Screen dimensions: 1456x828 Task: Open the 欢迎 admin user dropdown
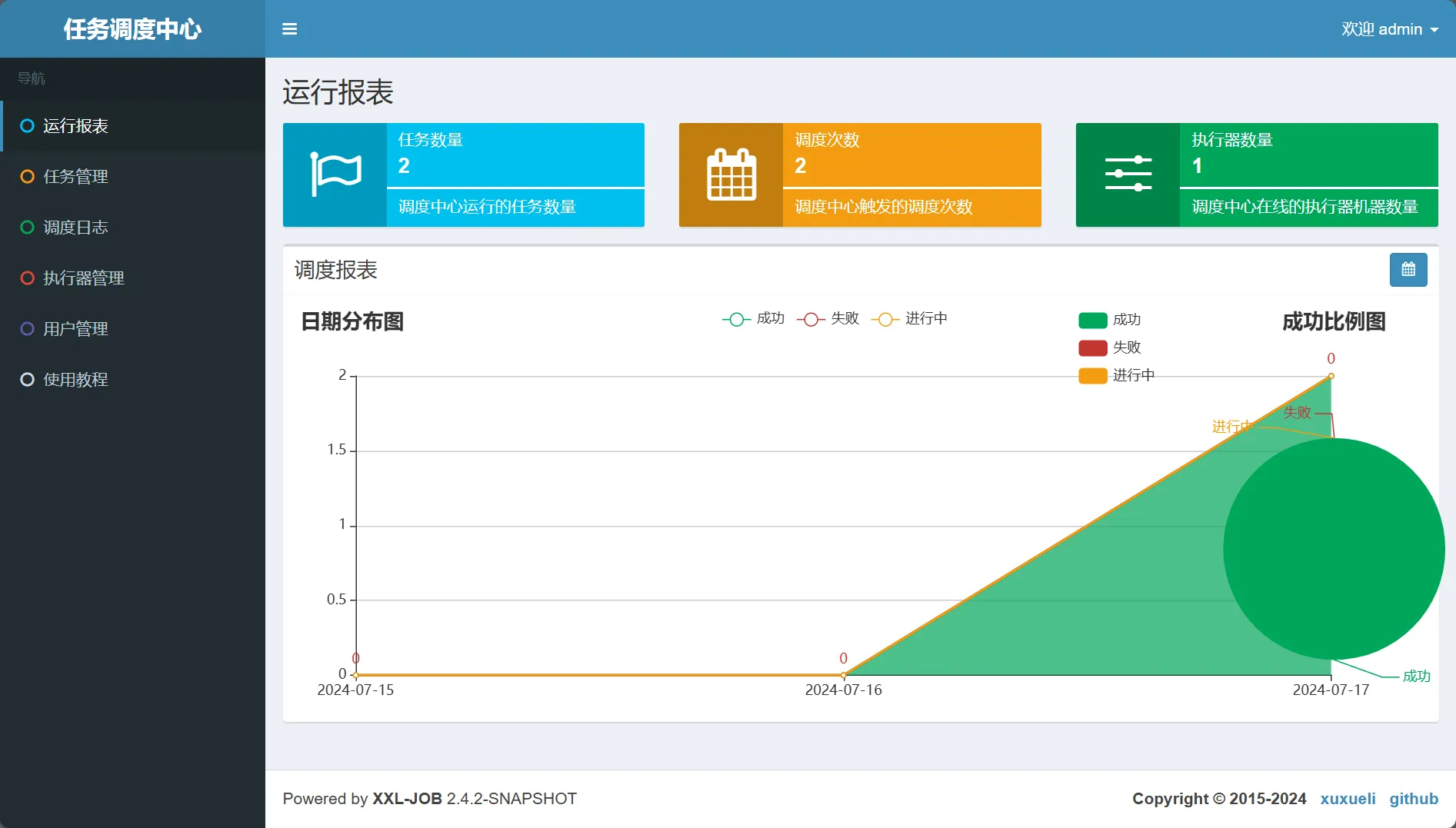coord(1390,29)
